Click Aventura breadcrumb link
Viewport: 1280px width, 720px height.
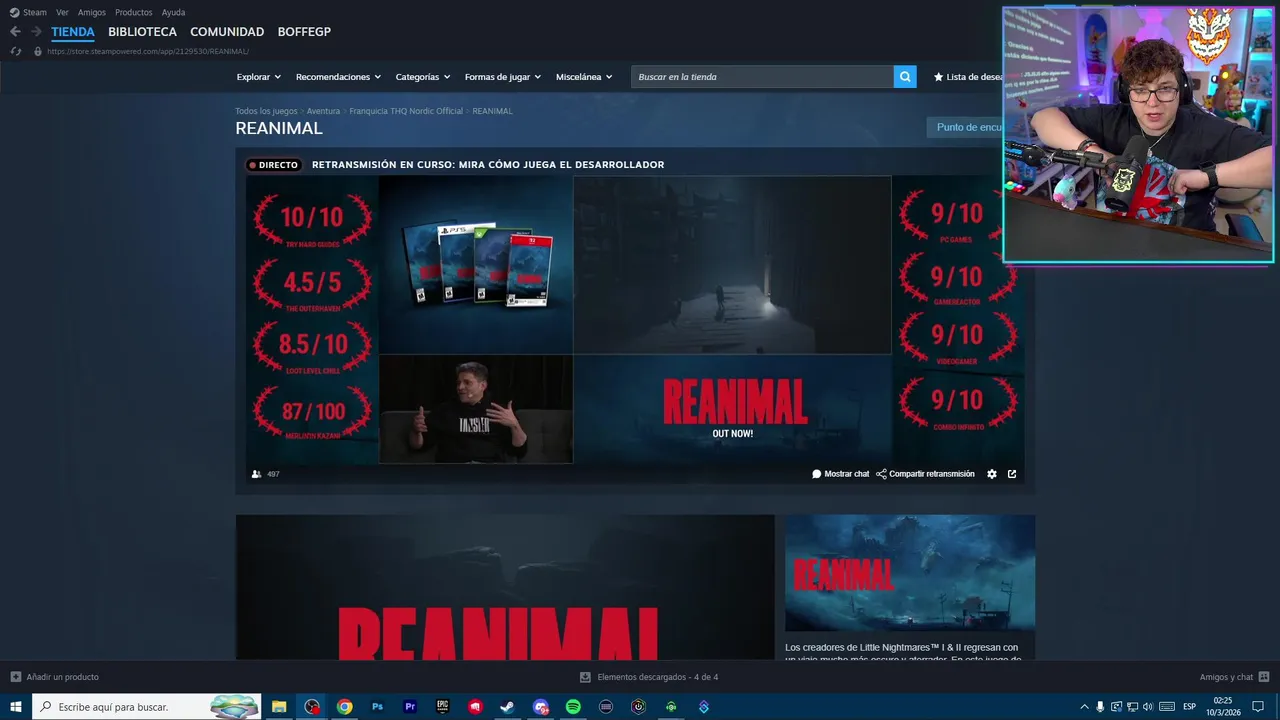pos(323,111)
